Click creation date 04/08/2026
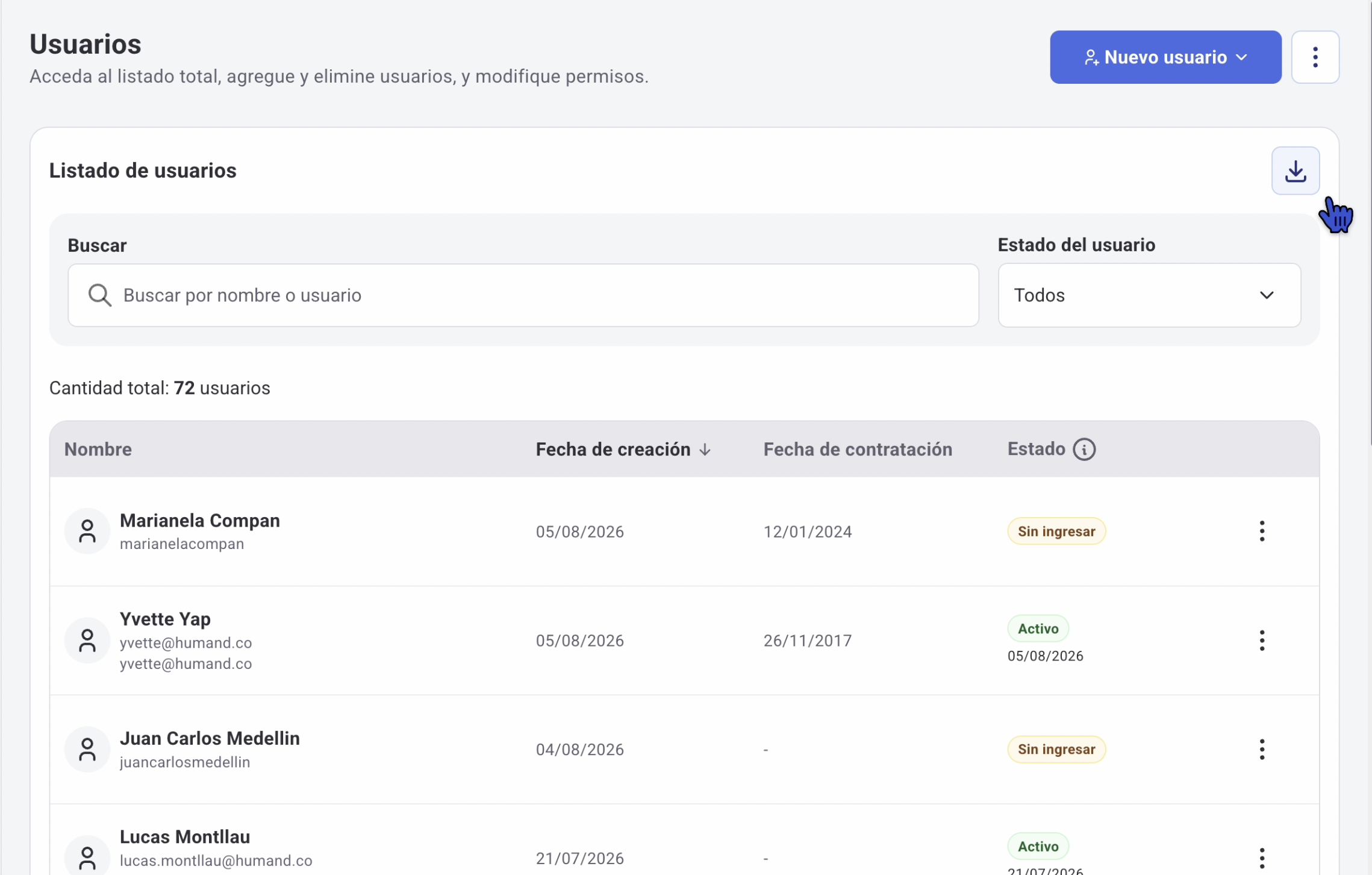The height and width of the screenshot is (875, 1372). point(579,750)
